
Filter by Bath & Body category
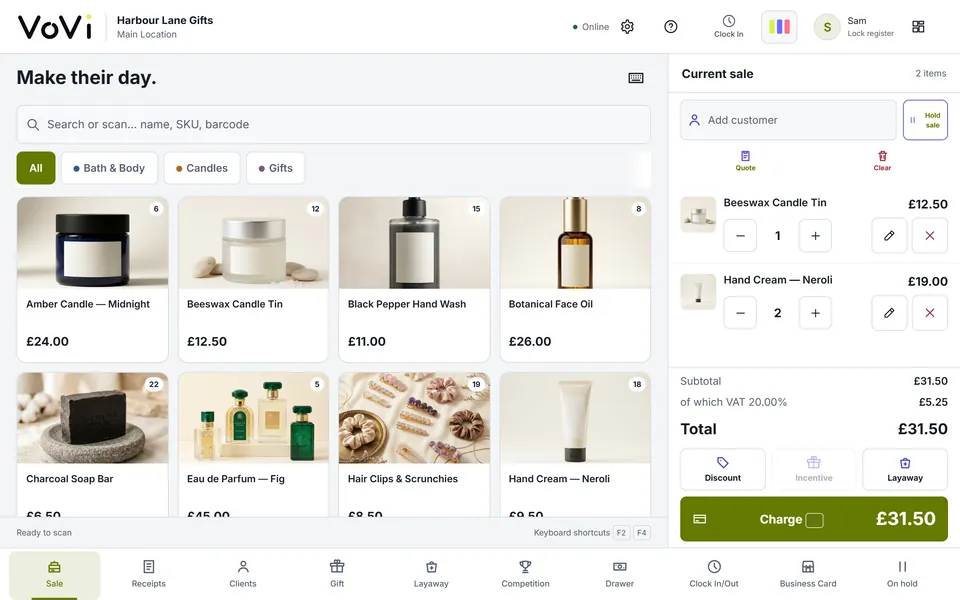(x=109, y=168)
